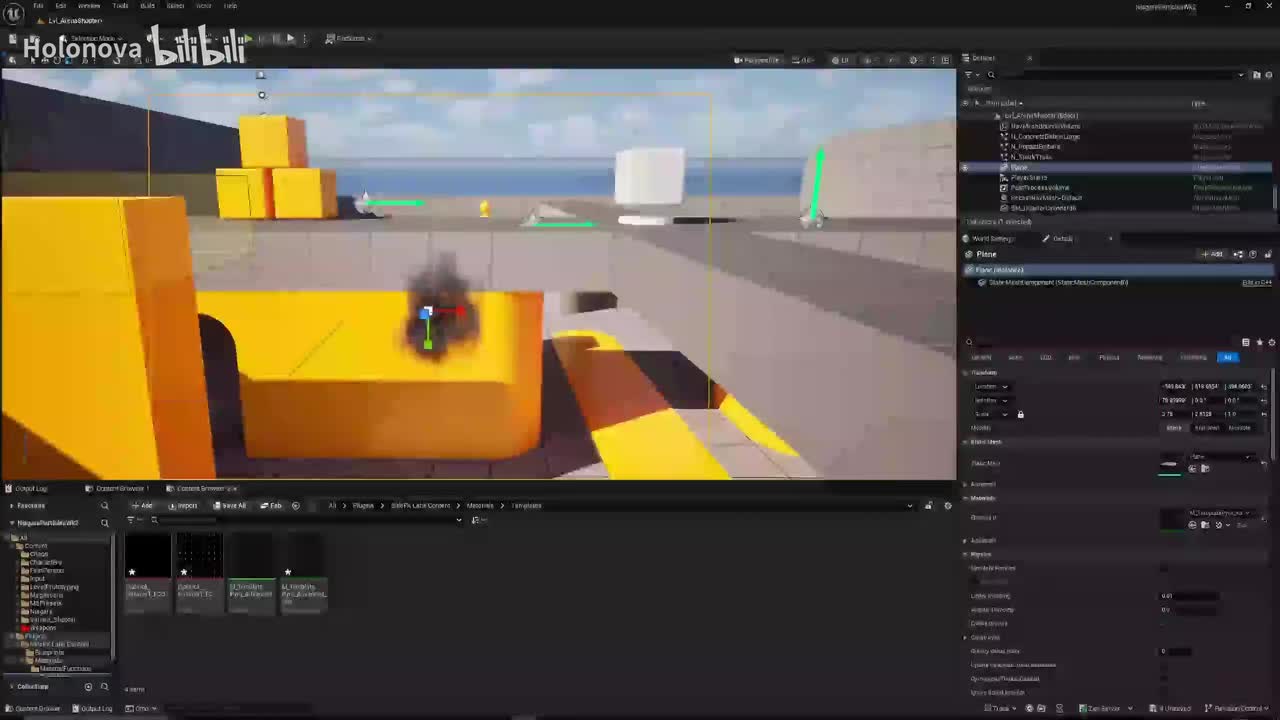Image resolution: width=1280 pixels, height=720 pixels.
Task: Open the Static Mesh asset dropdown
Action: tap(1221, 457)
